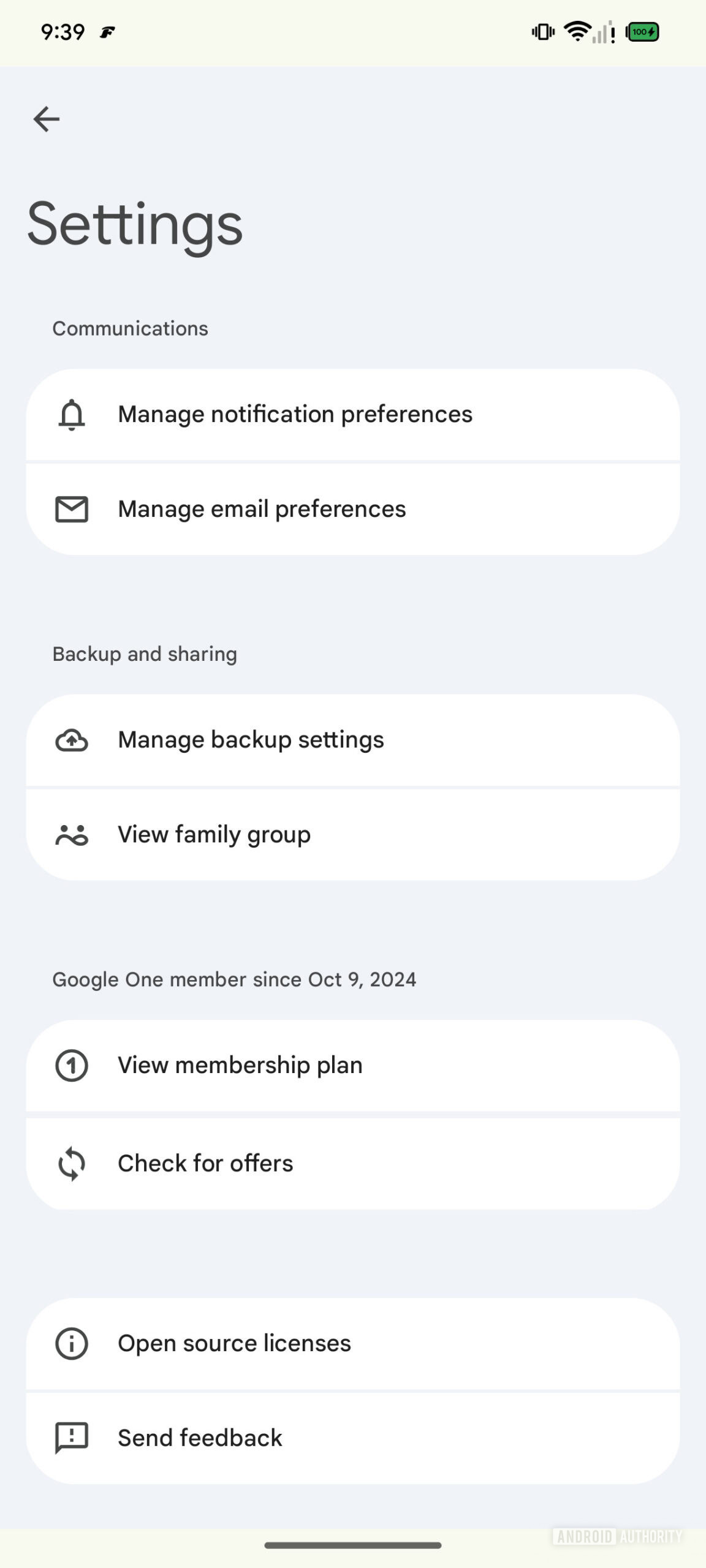Image resolution: width=706 pixels, height=1568 pixels.
Task: Choose Send feedback
Action: click(x=353, y=1438)
